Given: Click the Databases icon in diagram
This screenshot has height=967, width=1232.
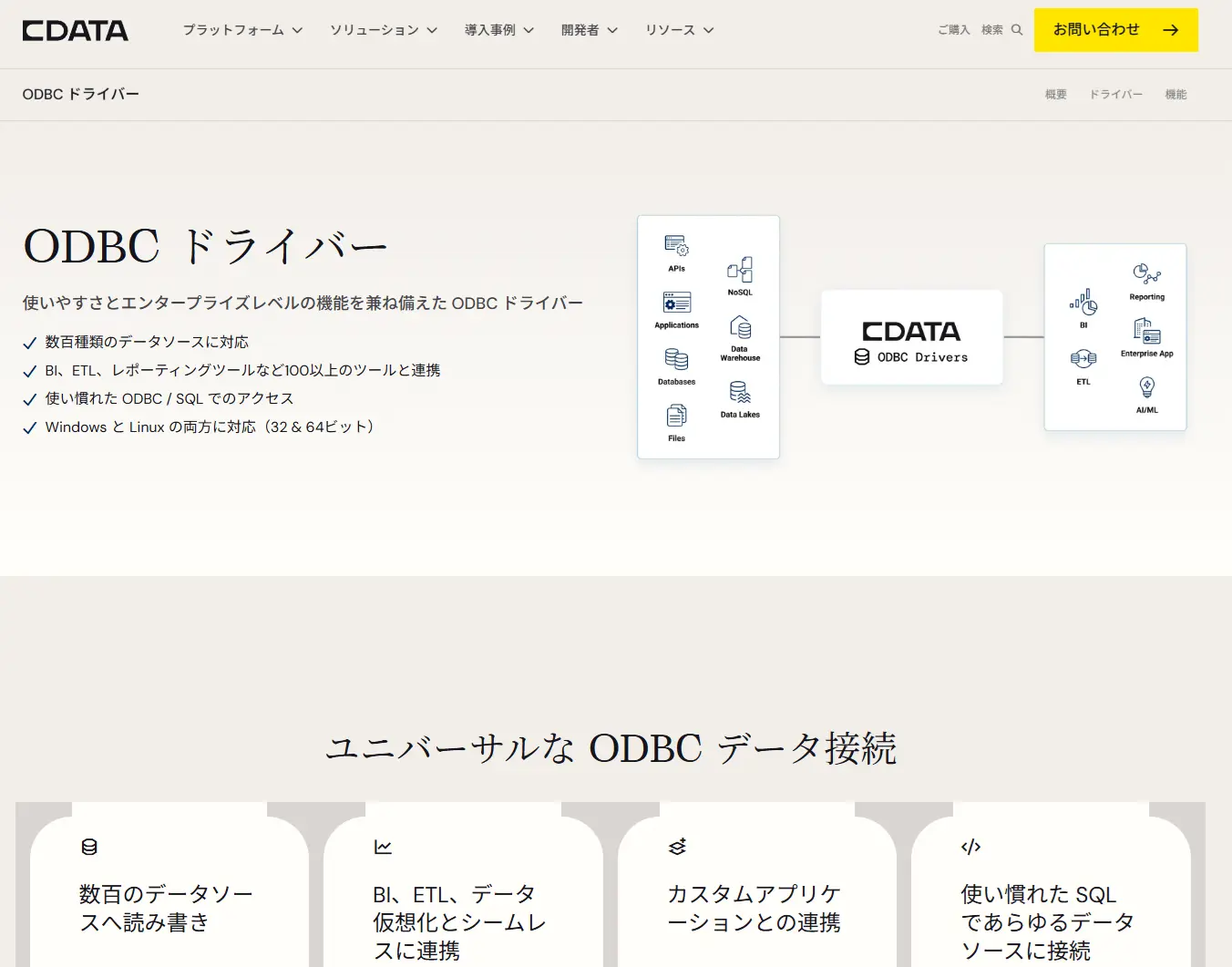Looking at the screenshot, I should click(676, 359).
